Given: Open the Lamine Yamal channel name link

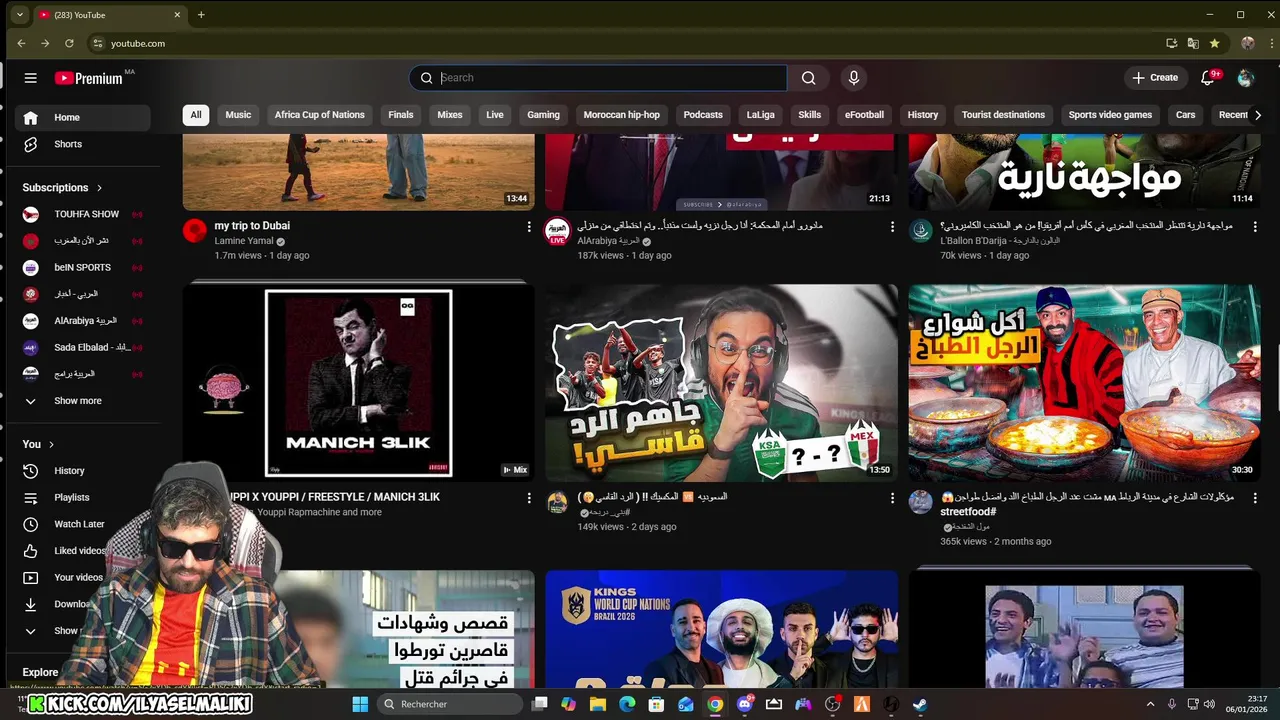Looking at the screenshot, I should (246, 242).
